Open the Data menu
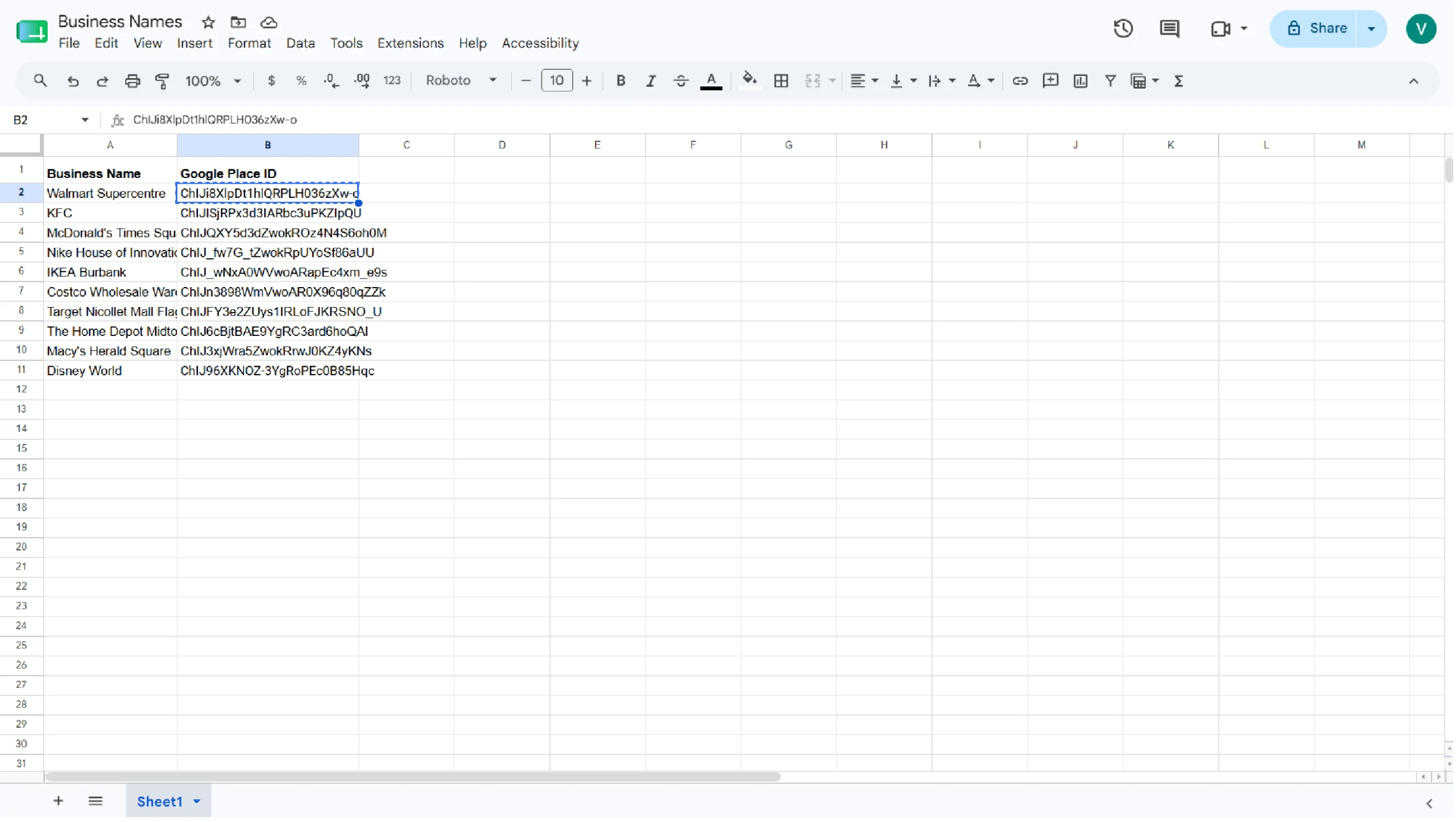1456x822 pixels. [301, 43]
